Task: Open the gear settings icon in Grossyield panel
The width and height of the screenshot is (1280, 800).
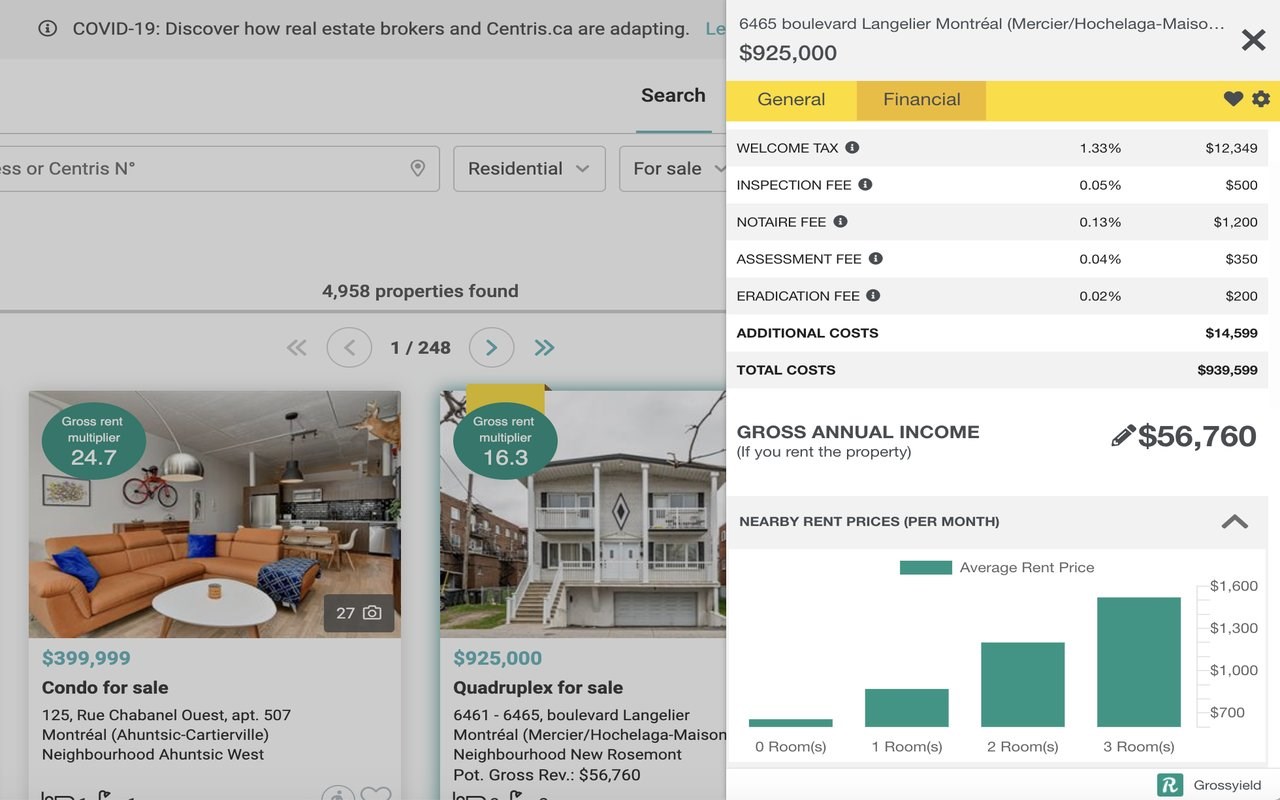Action: click(1261, 99)
